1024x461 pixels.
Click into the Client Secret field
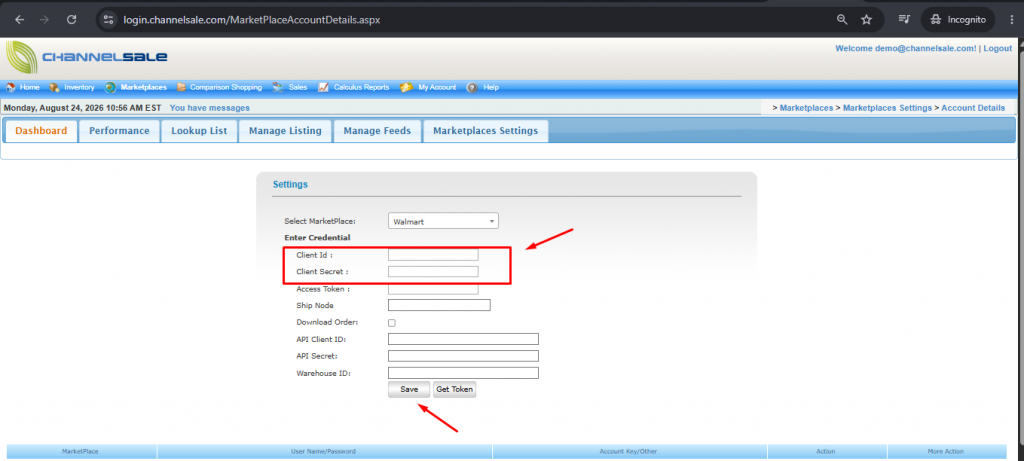pos(433,272)
